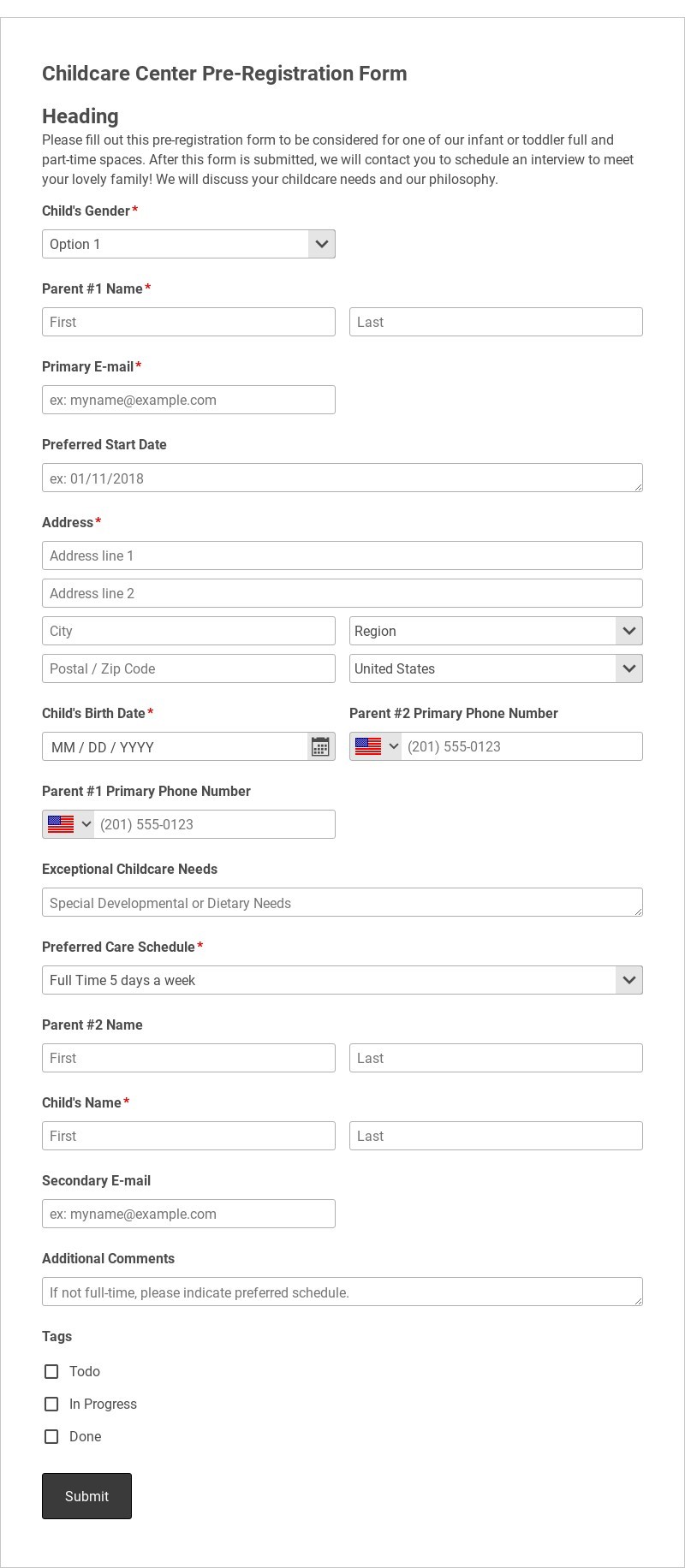
Task: Check the Todo tag
Action: coord(51,1371)
